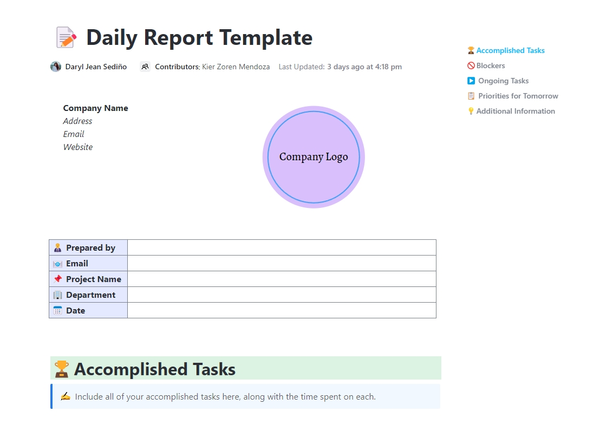Click the envelope icon beside Email
The width and height of the screenshot is (600, 425).
[58, 264]
